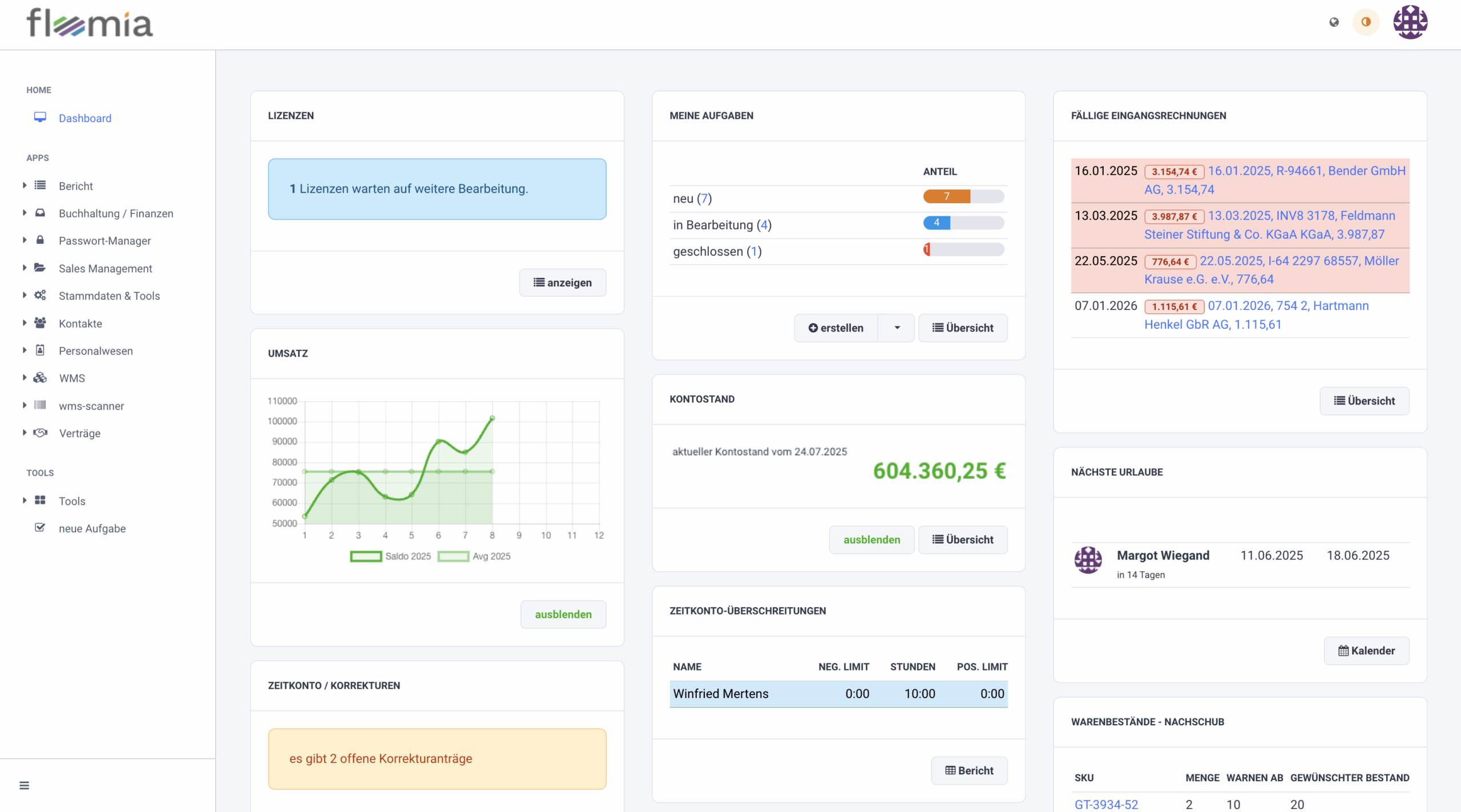1461x812 pixels.
Task: Click the globe language icon in header
Action: pyautogui.click(x=1334, y=22)
